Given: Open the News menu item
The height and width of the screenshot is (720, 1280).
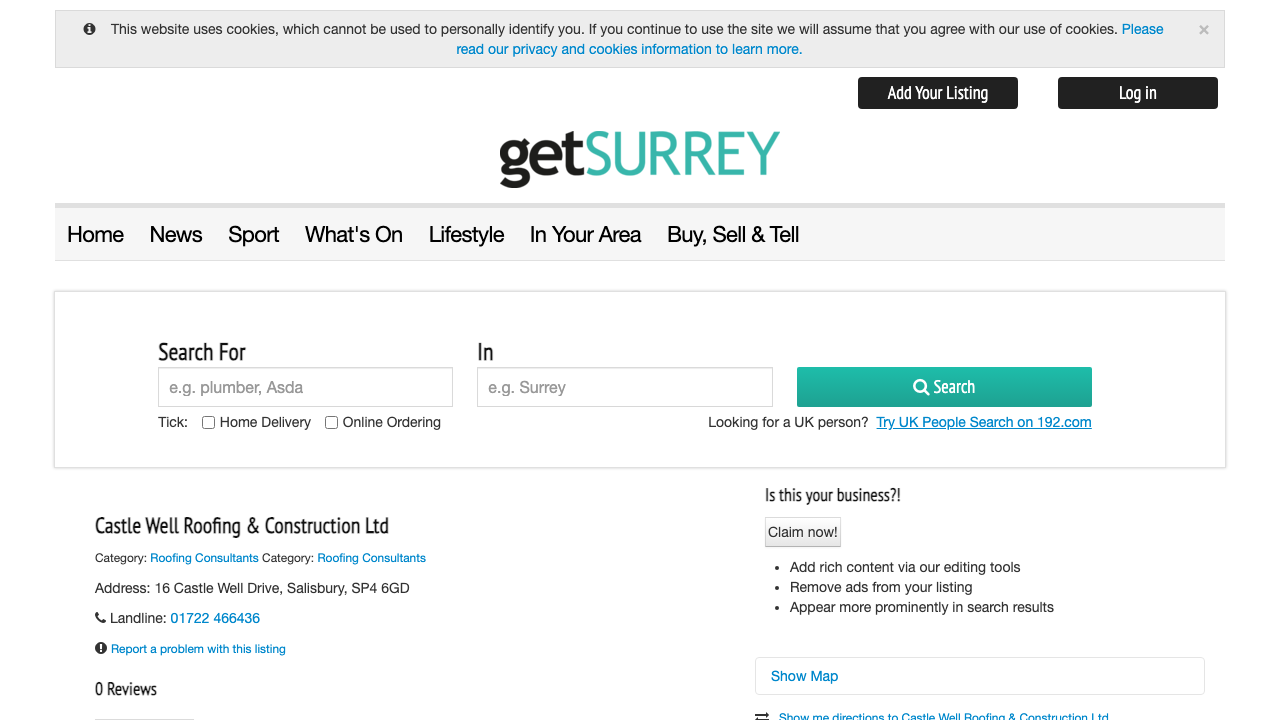Looking at the screenshot, I should (x=176, y=234).
